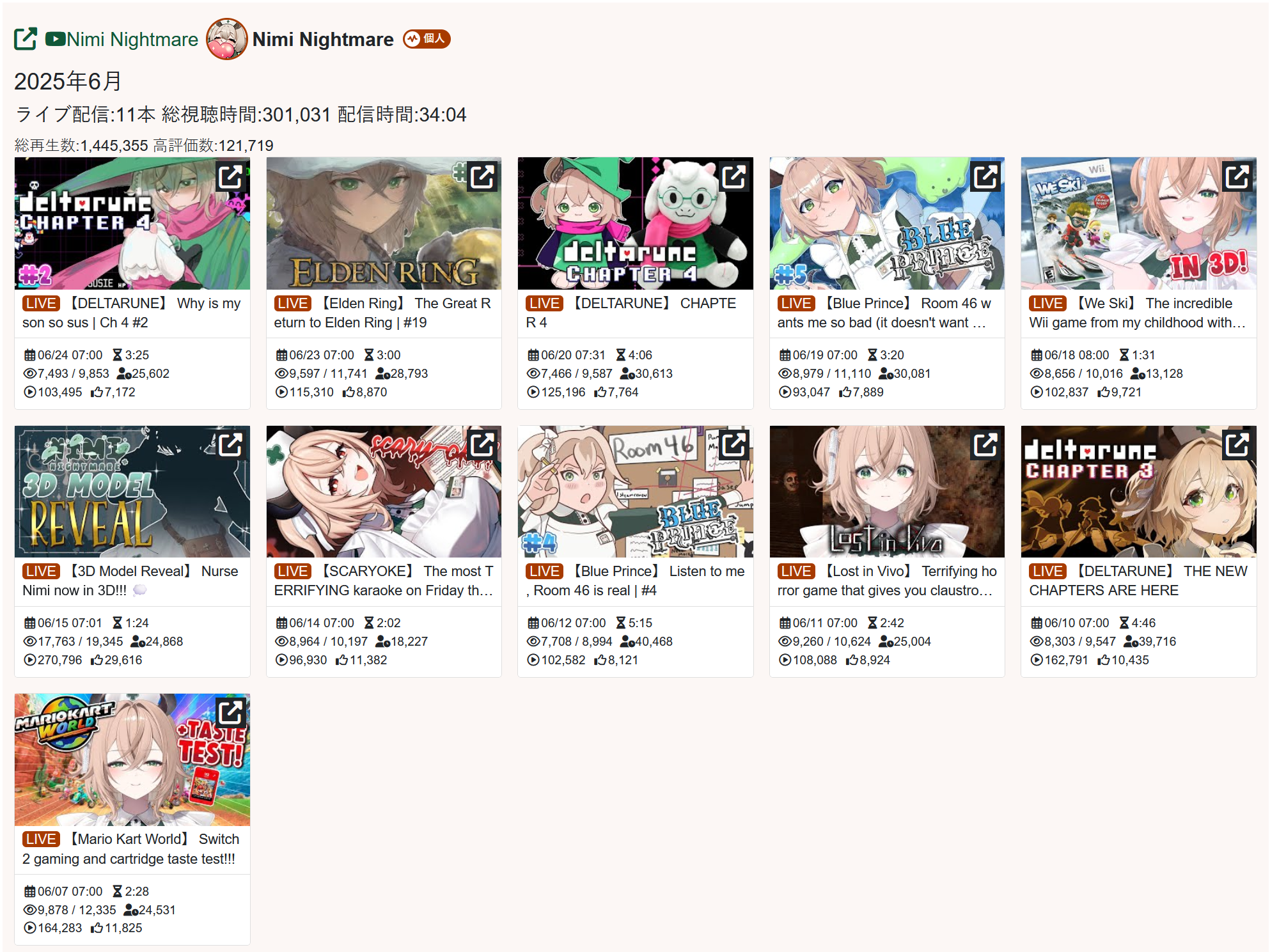Open the Blue Prince Room 46 is real #4 title

pos(635,581)
